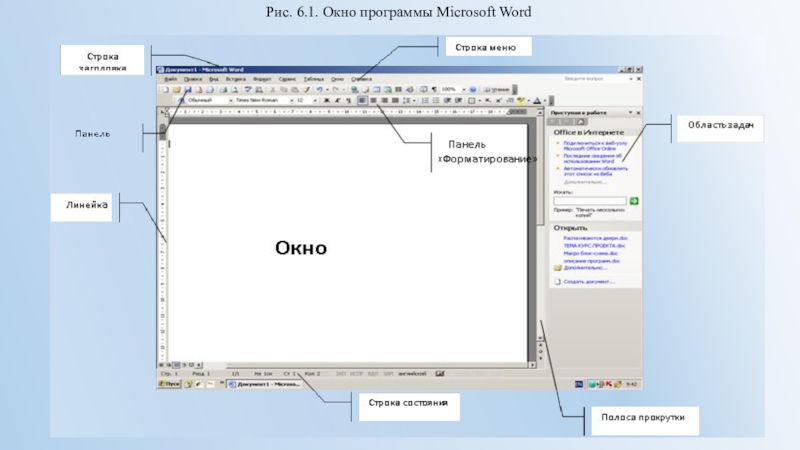
Task: Click the Bulleted list icon
Action: click(x=436, y=101)
